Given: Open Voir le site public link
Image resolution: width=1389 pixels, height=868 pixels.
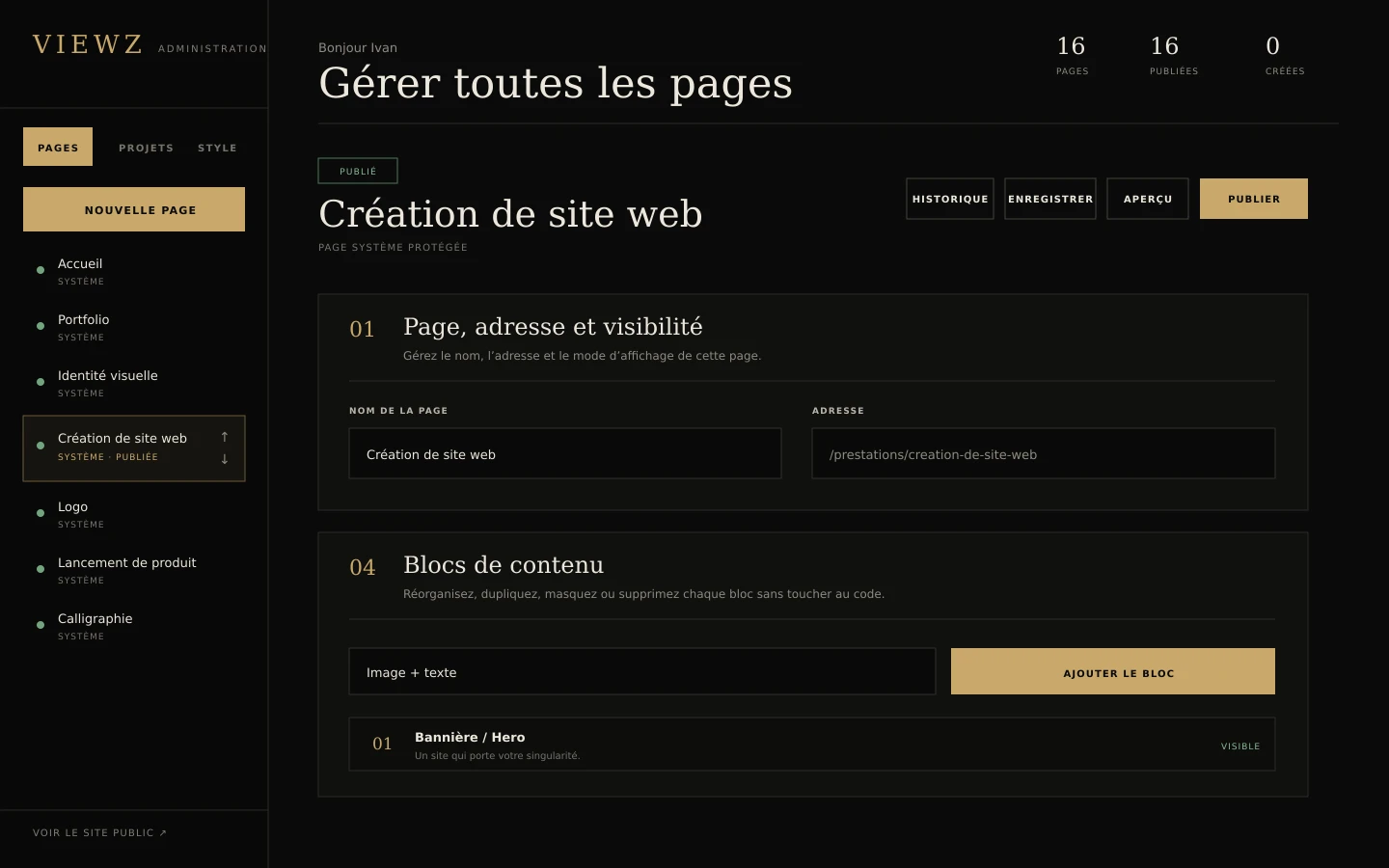Looking at the screenshot, I should [x=99, y=832].
